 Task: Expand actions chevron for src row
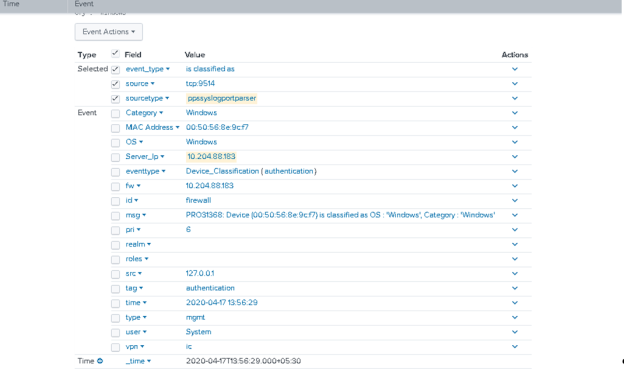pyautogui.click(x=515, y=273)
